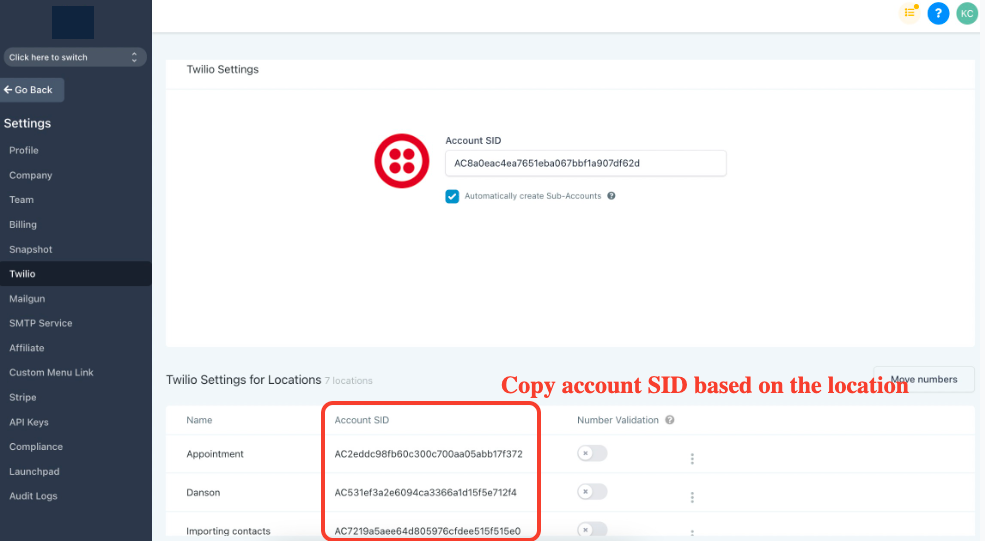Select Importing contacts account SID text
The image size is (985, 541).
[427, 531]
